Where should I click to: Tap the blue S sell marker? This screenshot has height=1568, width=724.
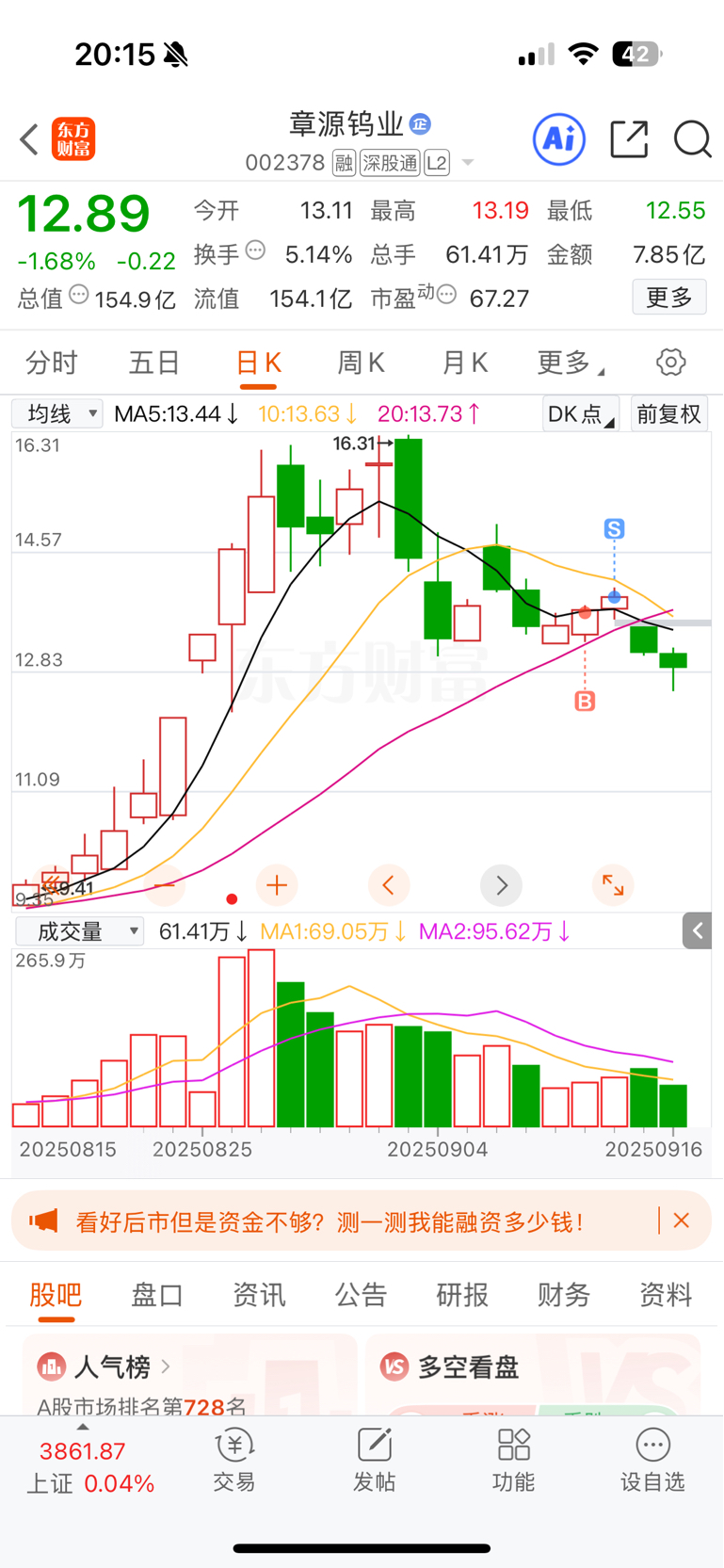pyautogui.click(x=614, y=529)
